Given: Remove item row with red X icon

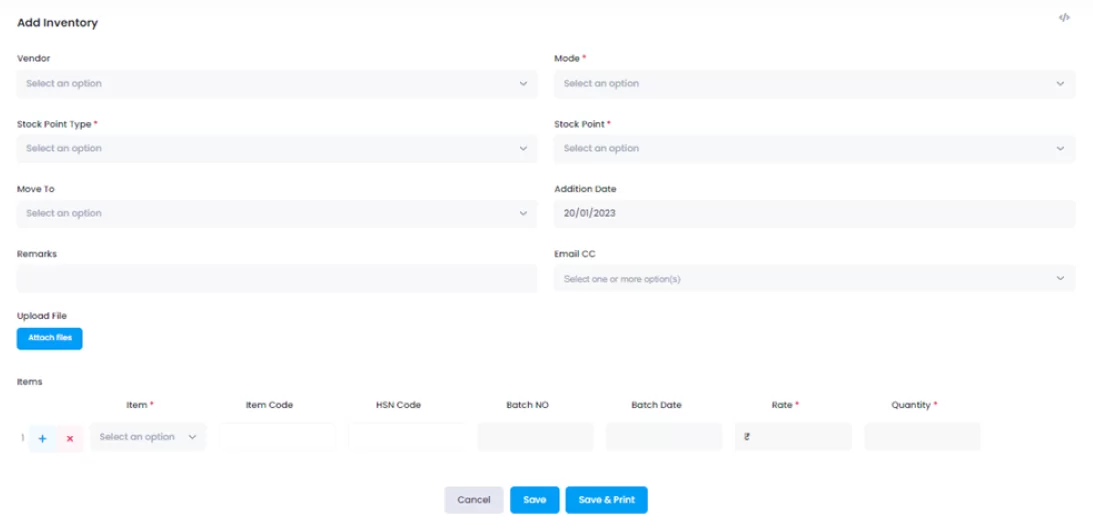Looking at the screenshot, I should [x=70, y=438].
